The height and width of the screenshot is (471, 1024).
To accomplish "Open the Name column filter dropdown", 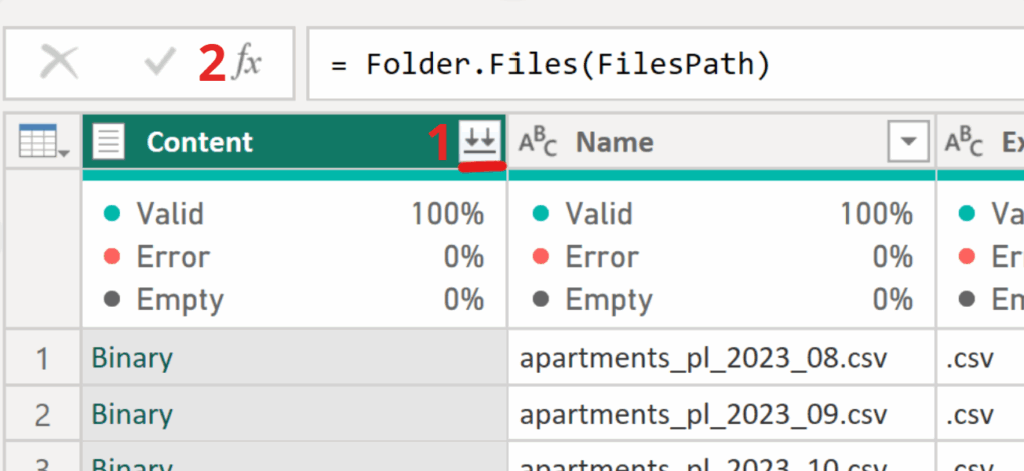I will tap(908, 143).
